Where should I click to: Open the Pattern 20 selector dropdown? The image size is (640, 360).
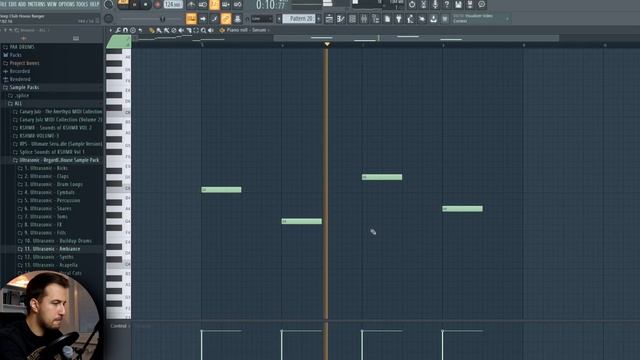[x=299, y=19]
